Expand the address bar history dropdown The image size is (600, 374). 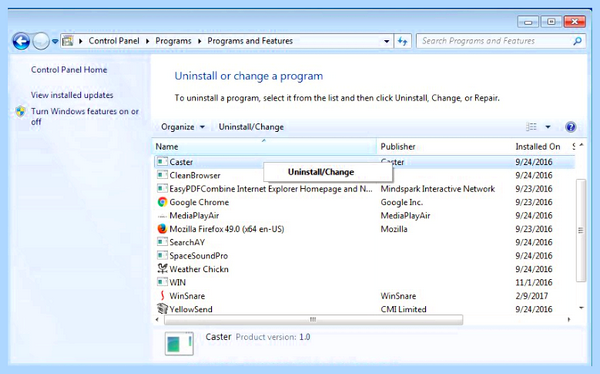(x=386, y=41)
